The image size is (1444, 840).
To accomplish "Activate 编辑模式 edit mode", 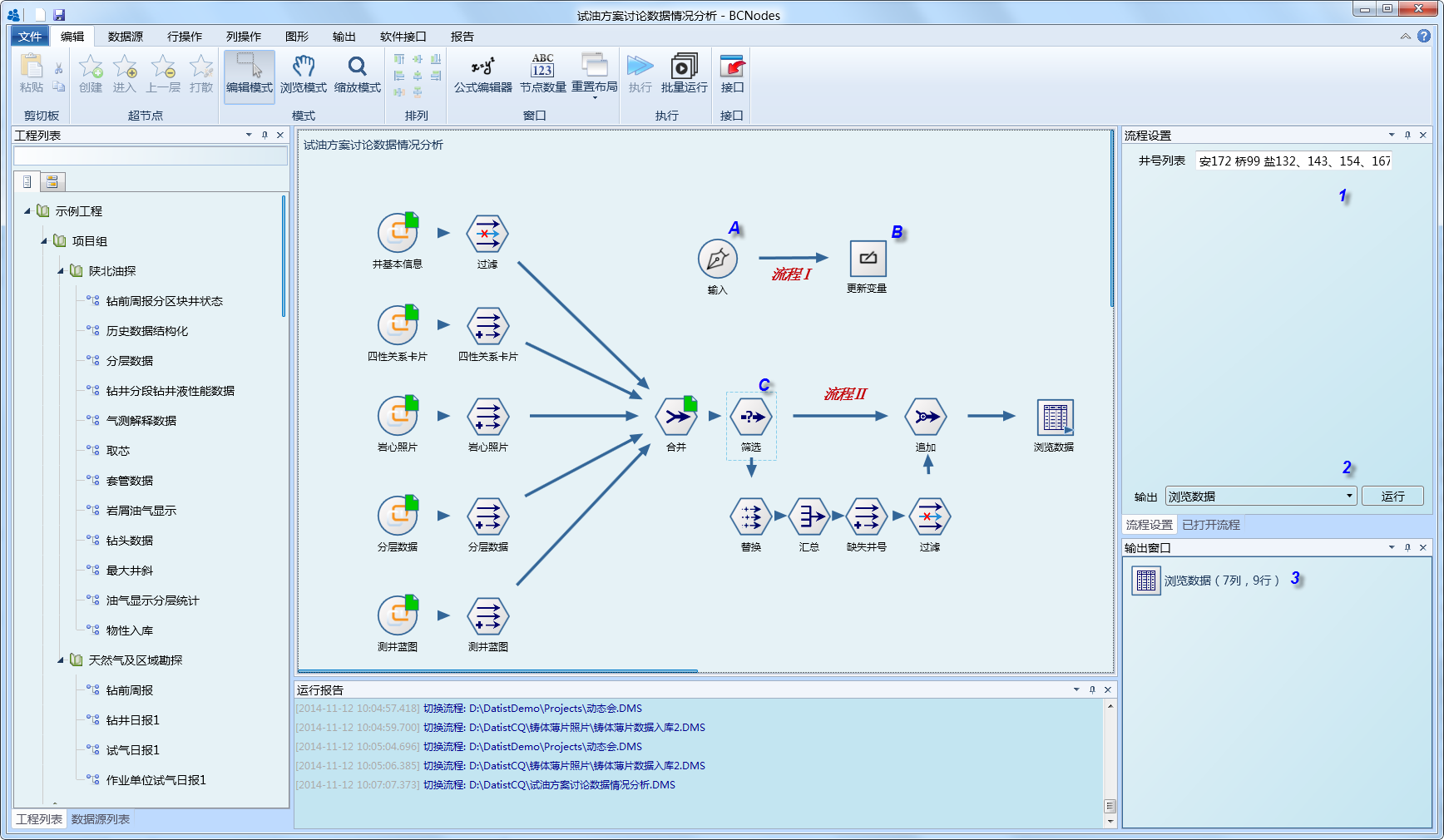I will click(x=250, y=75).
